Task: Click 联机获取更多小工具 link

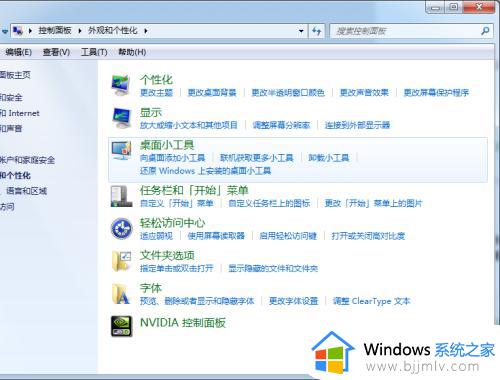Action: click(257, 157)
